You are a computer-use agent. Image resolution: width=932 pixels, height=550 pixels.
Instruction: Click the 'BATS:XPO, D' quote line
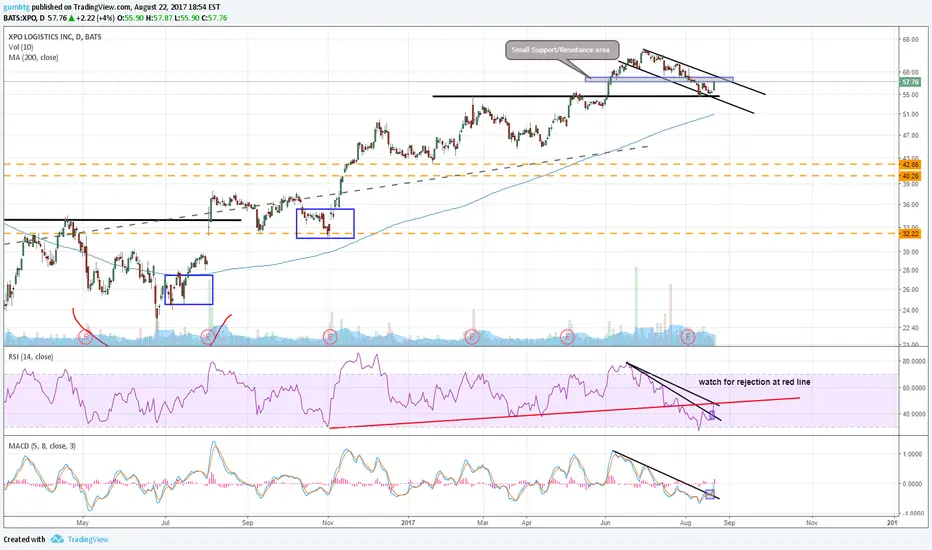point(24,18)
